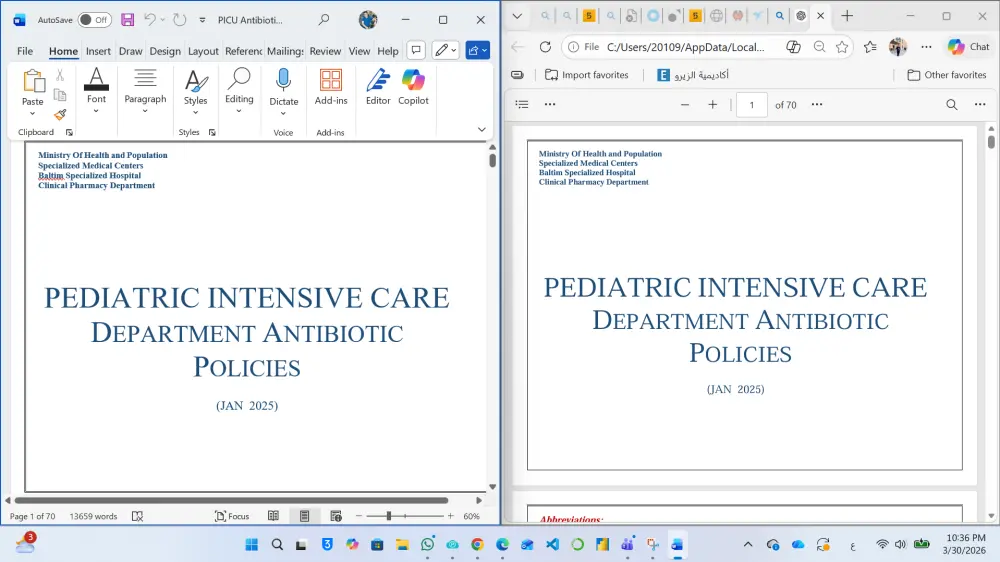Click the Save icon in title bar
The width and height of the screenshot is (1000, 562).
point(127,20)
